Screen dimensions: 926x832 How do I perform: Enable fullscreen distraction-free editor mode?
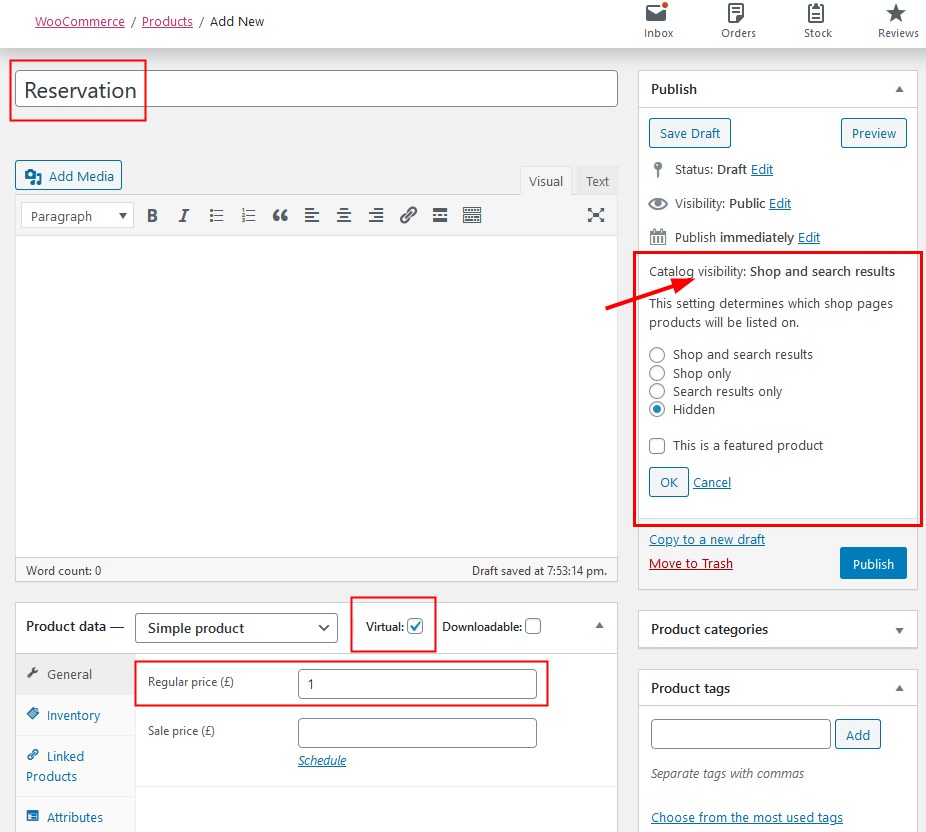(x=596, y=215)
